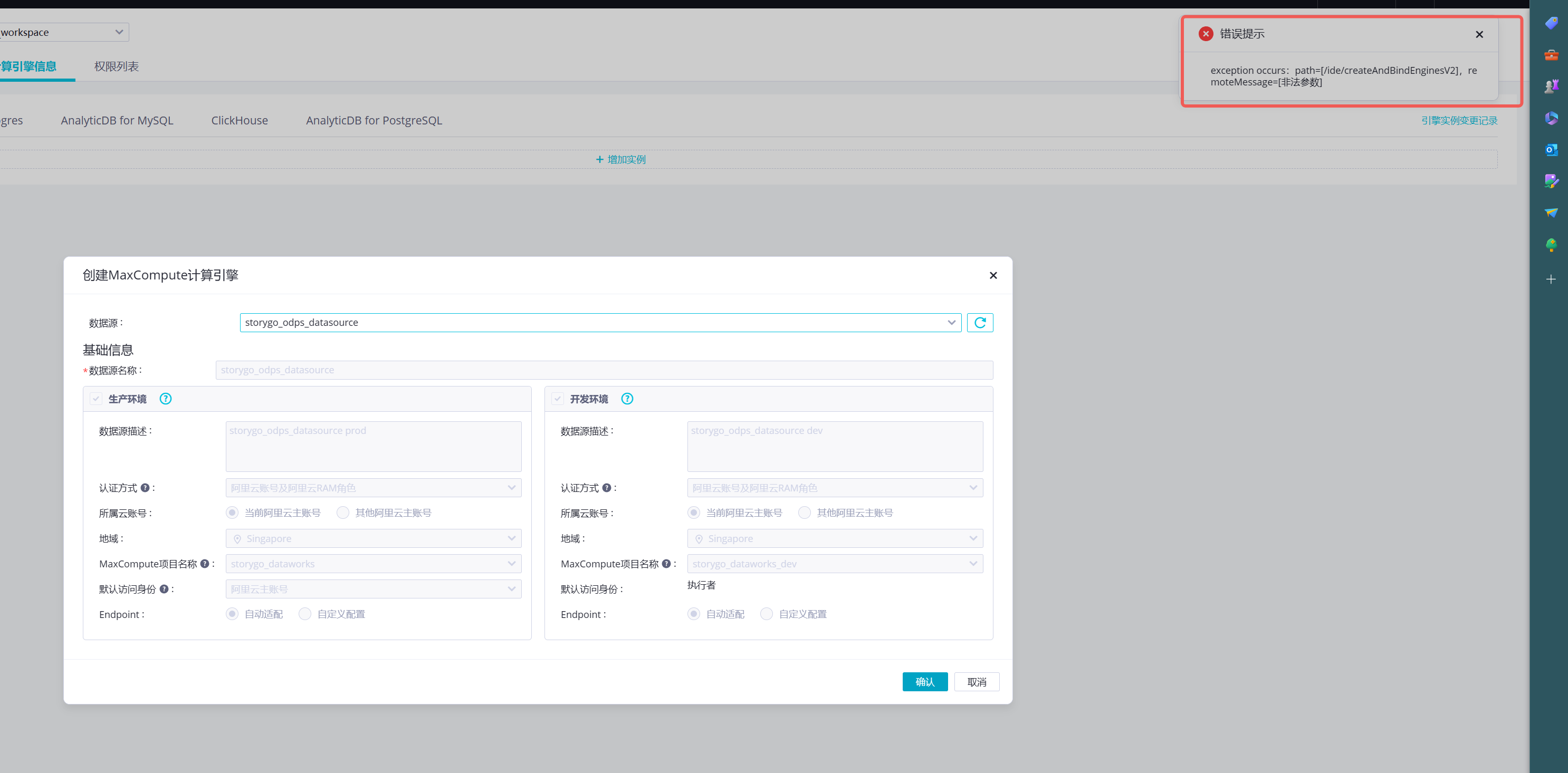Select 其他阿里云主账号 radio in 开发环境
Screen dimensions: 1568x773
tap(804, 513)
